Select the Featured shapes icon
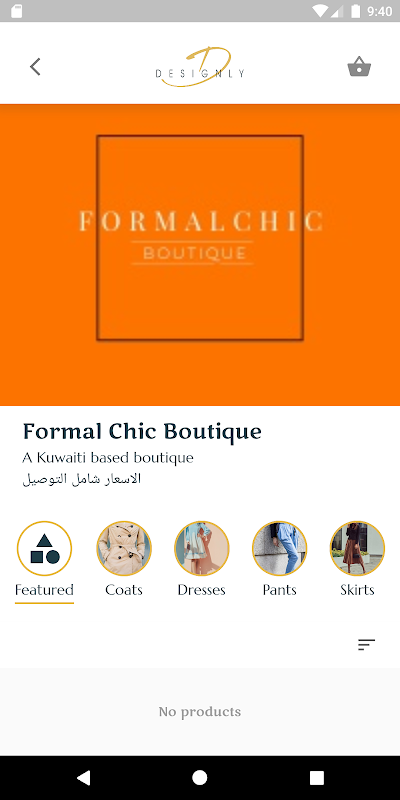 pyautogui.click(x=44, y=548)
